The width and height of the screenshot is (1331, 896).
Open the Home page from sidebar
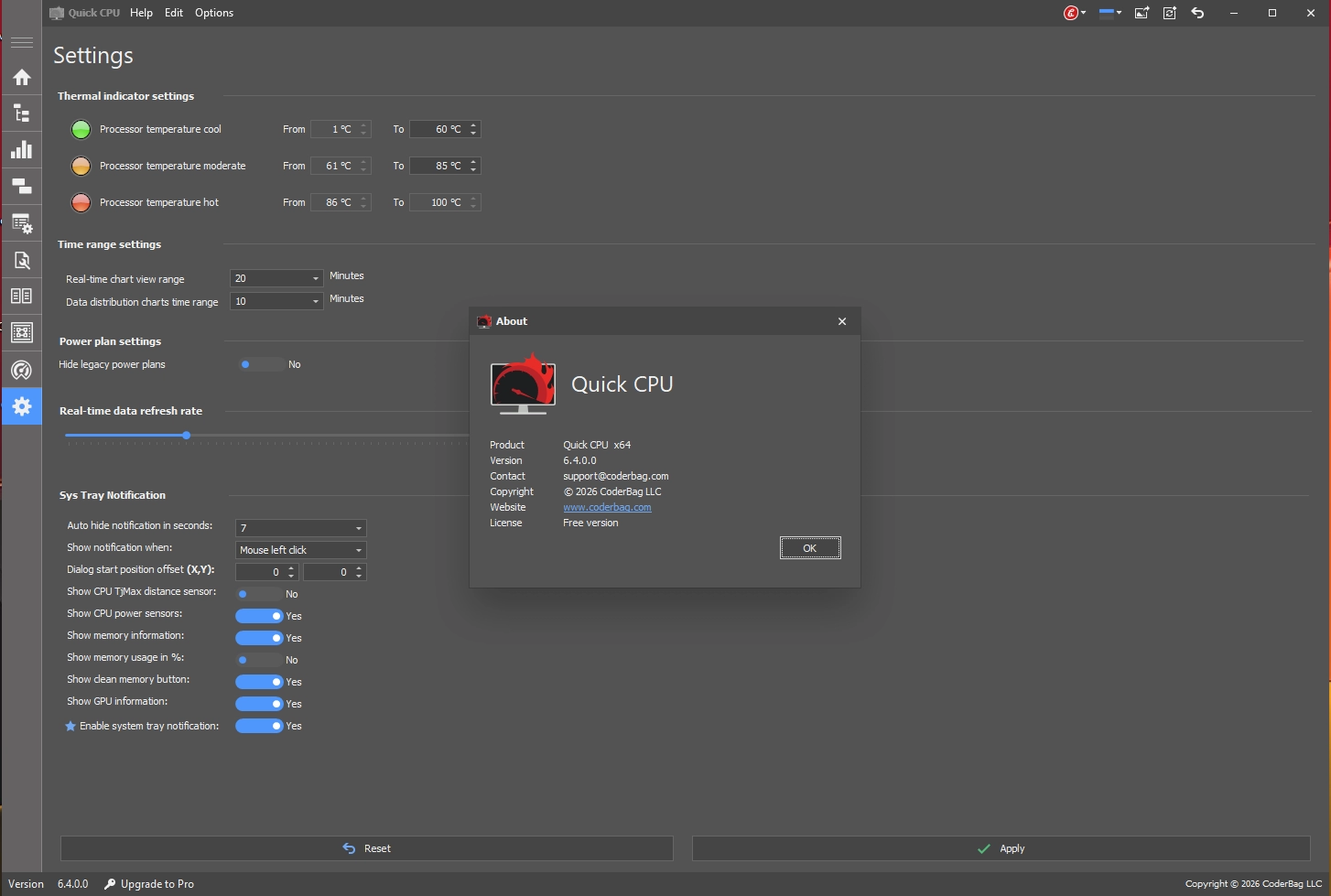coord(22,78)
